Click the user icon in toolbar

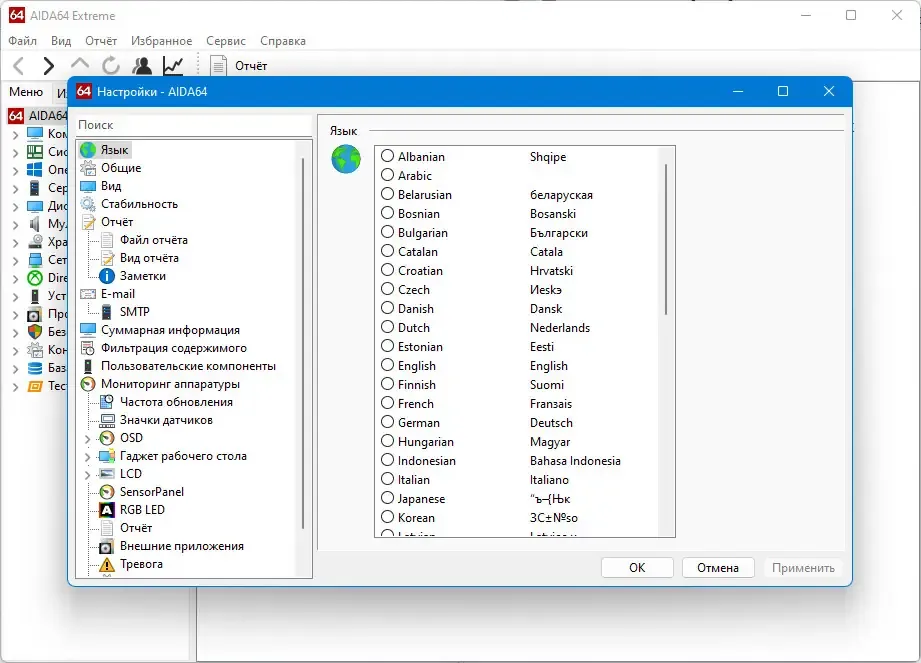point(142,66)
